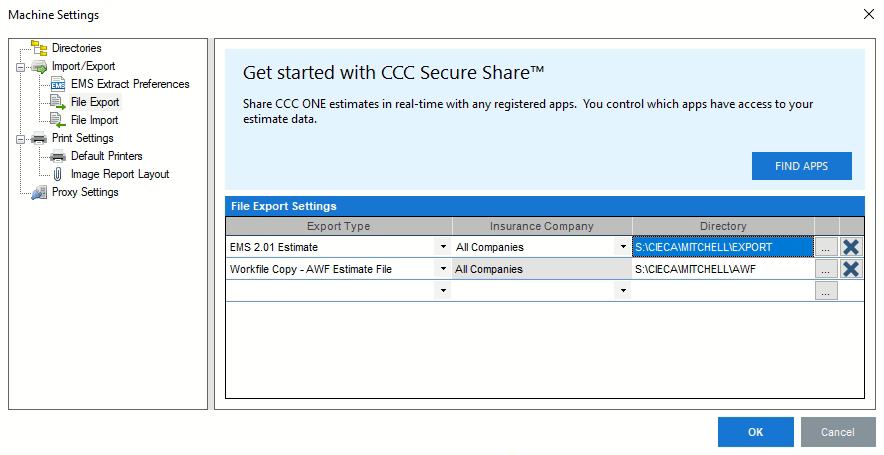Click the S:\CIECA\MITCHELL\EXPORT directory field
This screenshot has height=455, width=884.
coord(723,247)
